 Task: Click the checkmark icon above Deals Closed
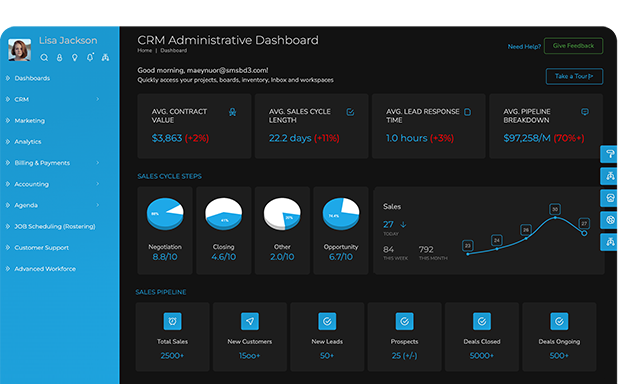tap(482, 321)
